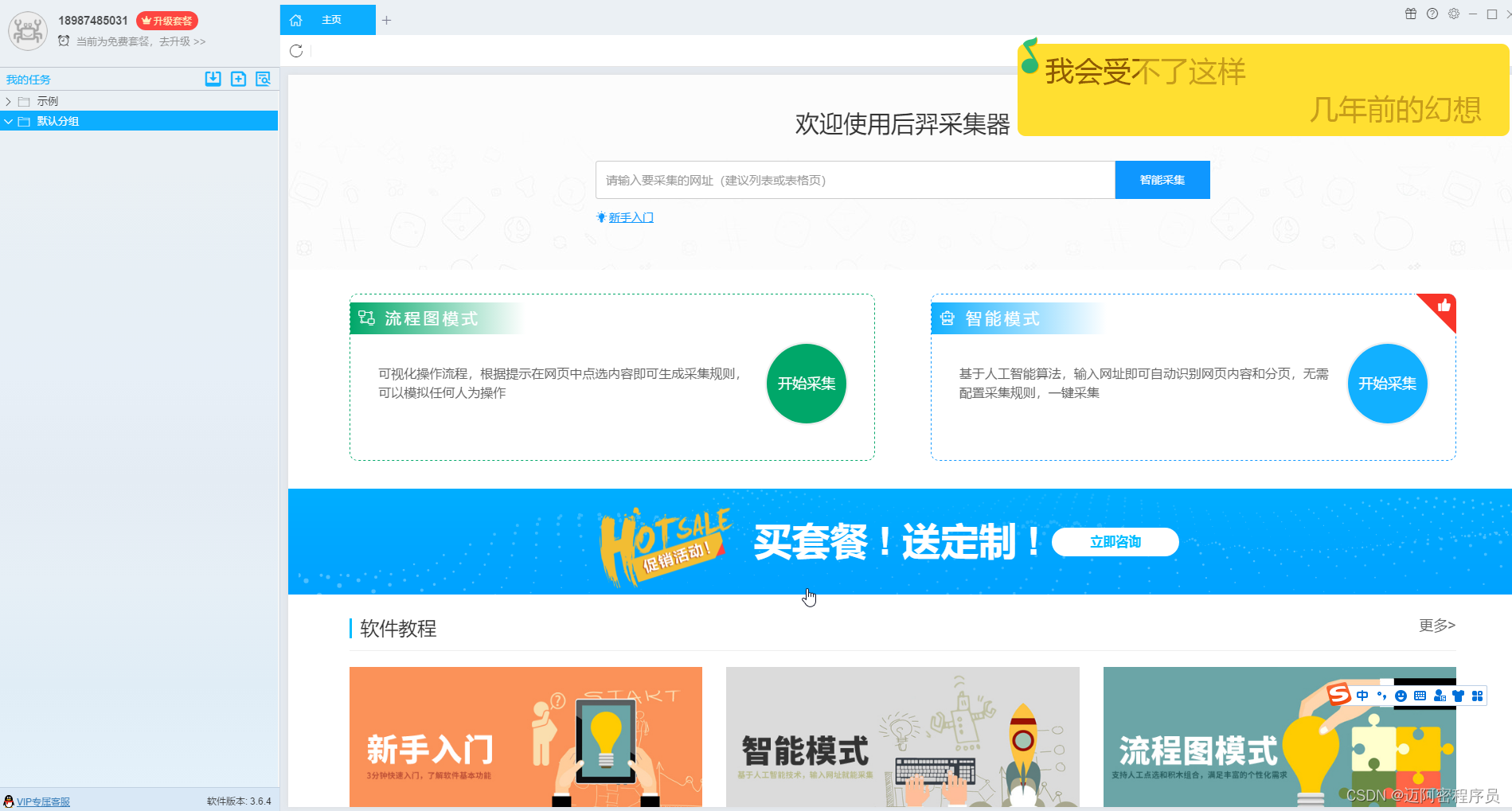Click the search task icon
This screenshot has height=811, width=1512.
(264, 79)
